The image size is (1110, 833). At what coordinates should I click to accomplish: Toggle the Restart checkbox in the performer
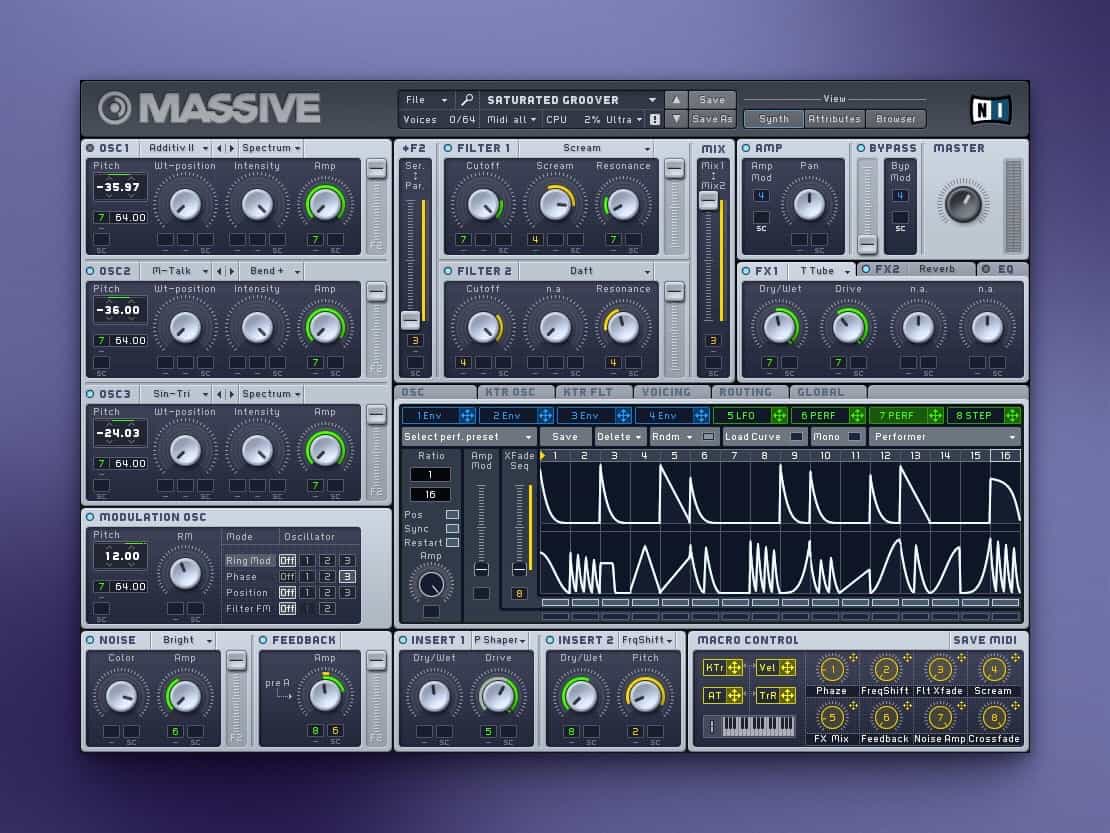click(452, 543)
